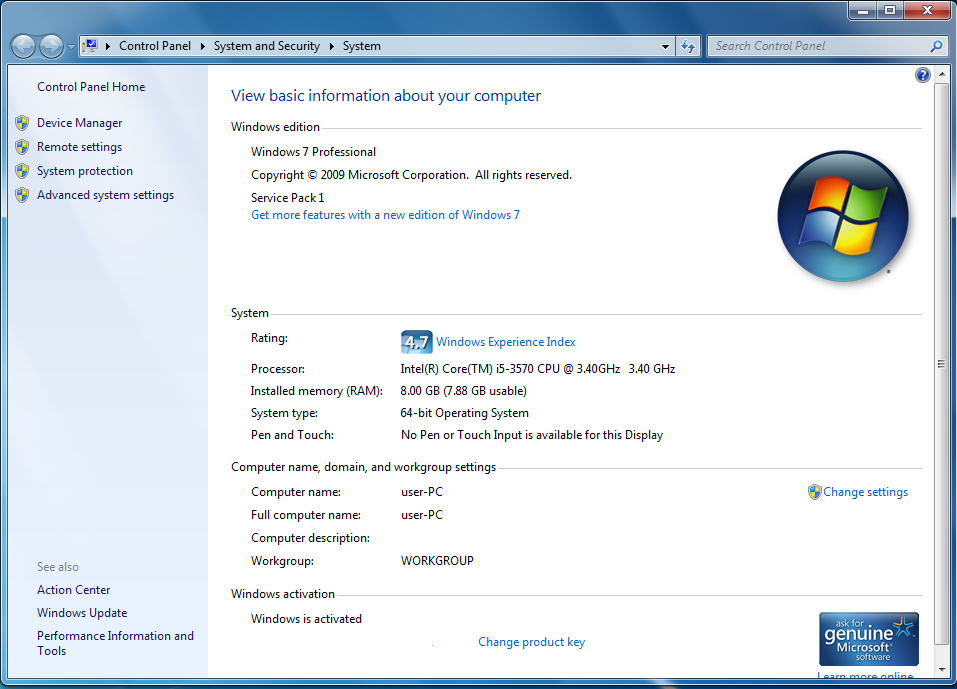Click the genuine Microsoft software badge
957x689 pixels.
pos(869,639)
